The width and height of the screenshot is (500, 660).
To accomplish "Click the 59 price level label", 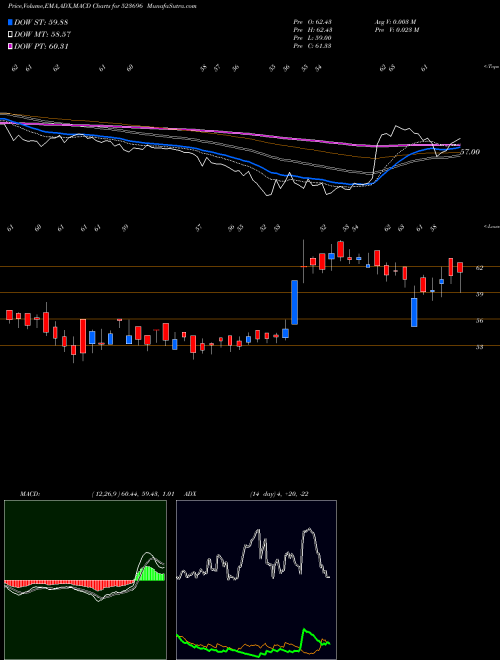I will click(x=479, y=294).
